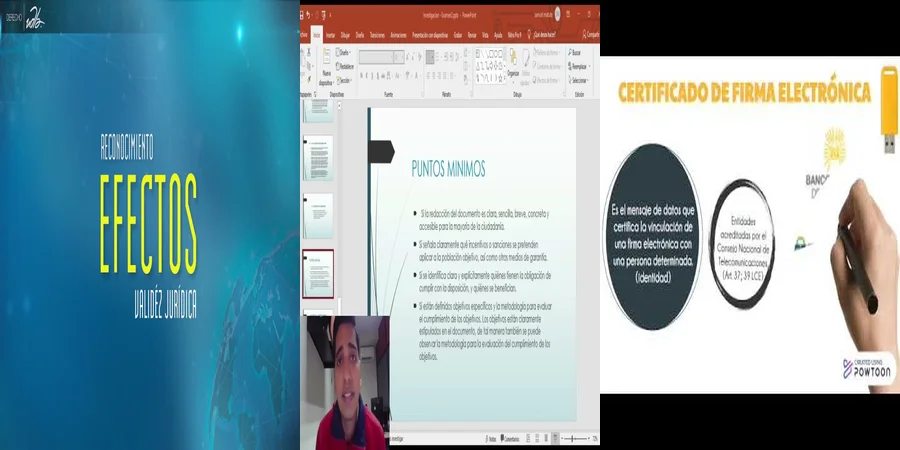Open Contorno de forma options

(548, 66)
